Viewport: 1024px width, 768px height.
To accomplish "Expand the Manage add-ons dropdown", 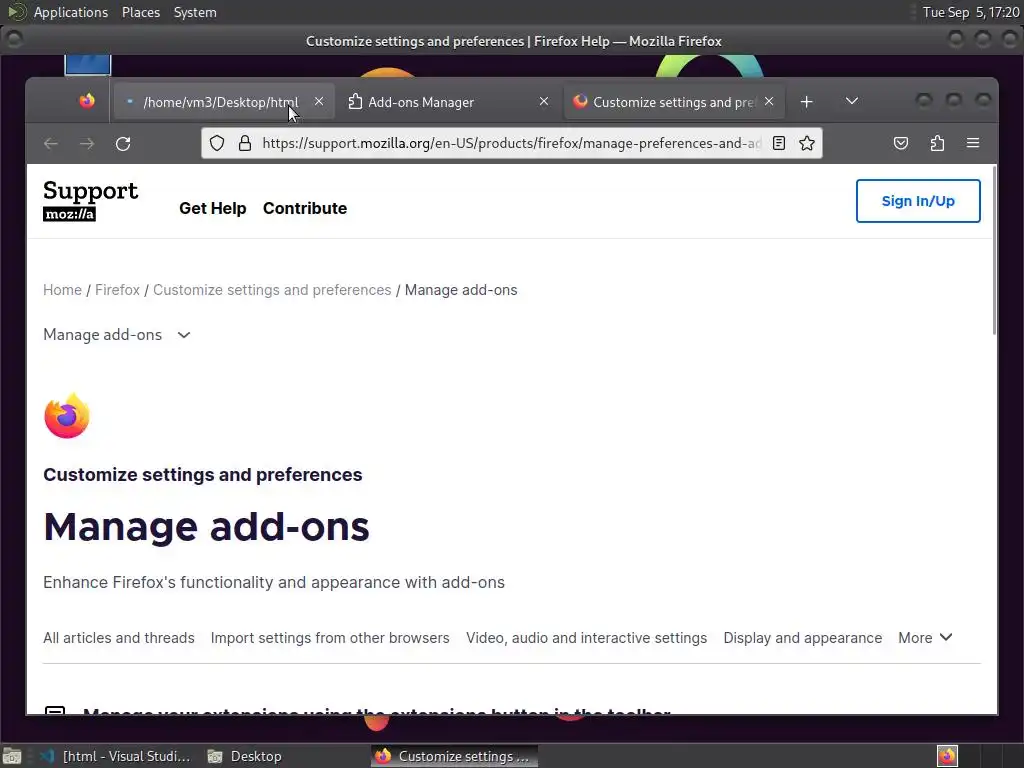I will coord(117,335).
